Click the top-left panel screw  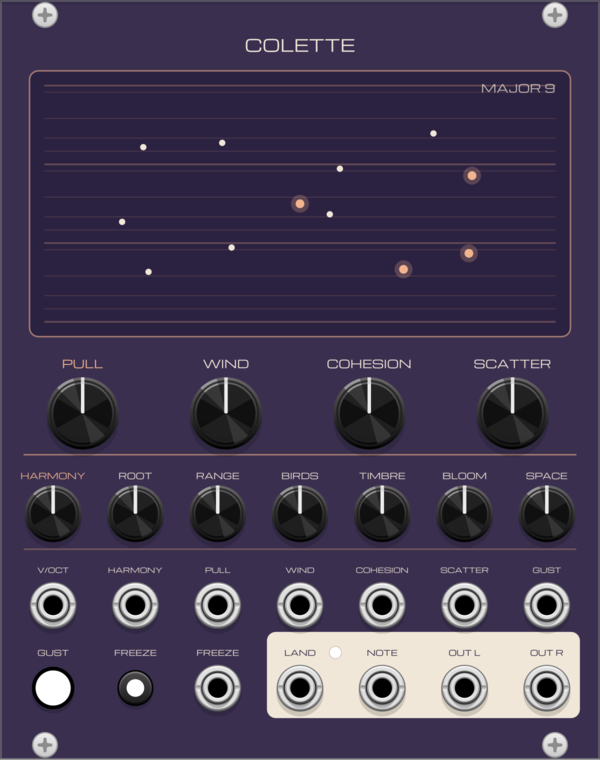click(x=45, y=15)
